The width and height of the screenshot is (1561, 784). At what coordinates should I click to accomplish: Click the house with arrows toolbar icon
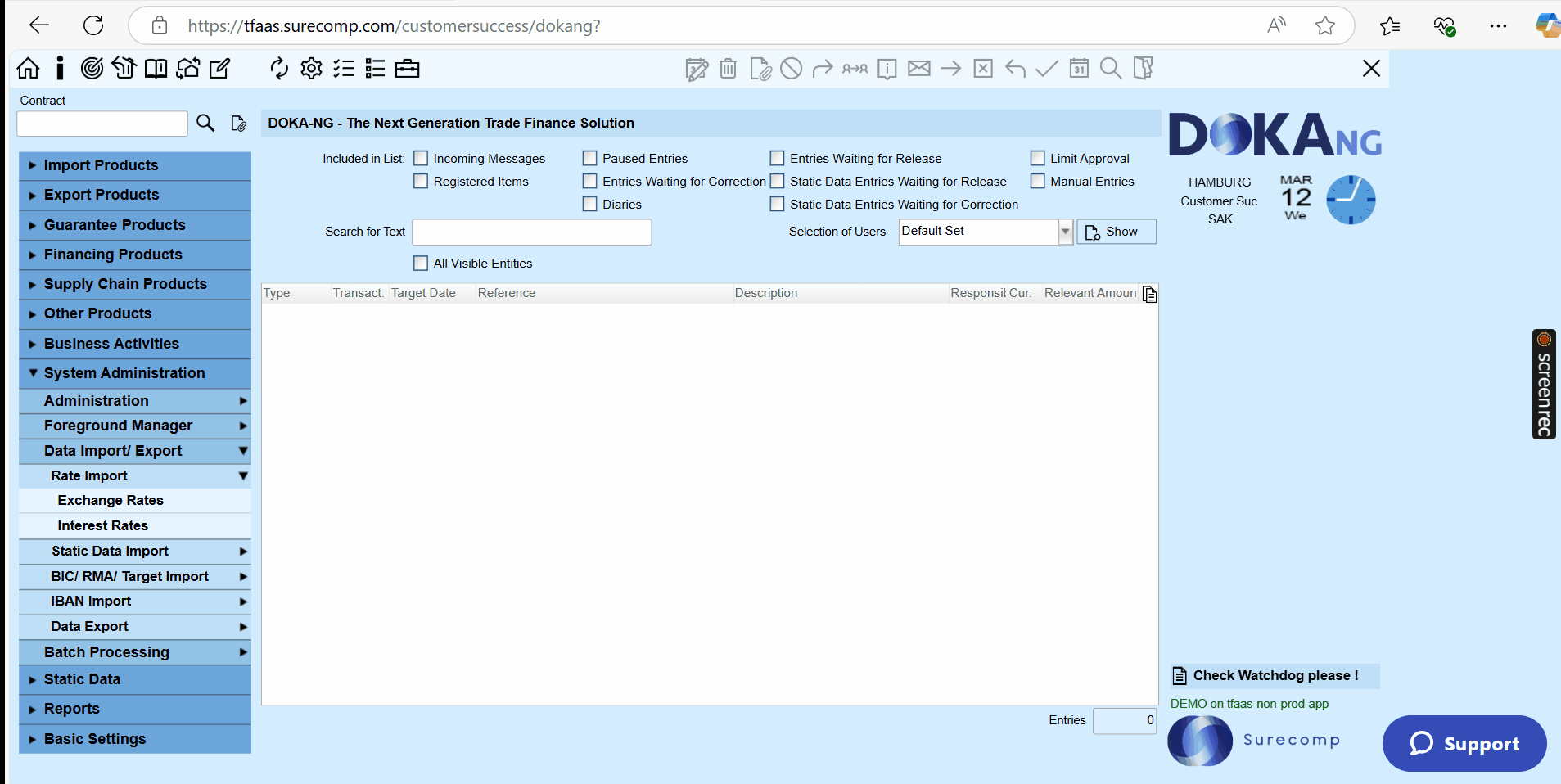[x=124, y=68]
